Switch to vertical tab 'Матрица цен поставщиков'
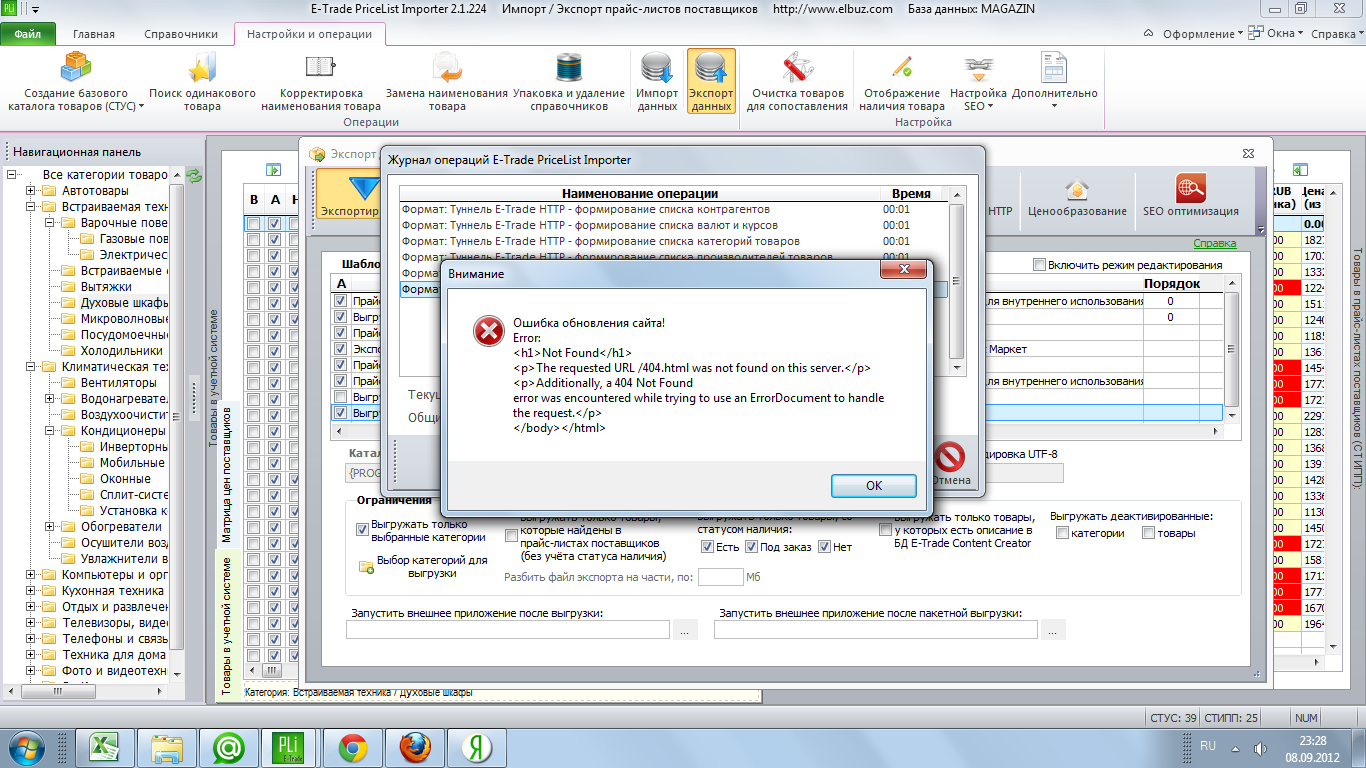The width and height of the screenshot is (1366, 768). (x=227, y=474)
